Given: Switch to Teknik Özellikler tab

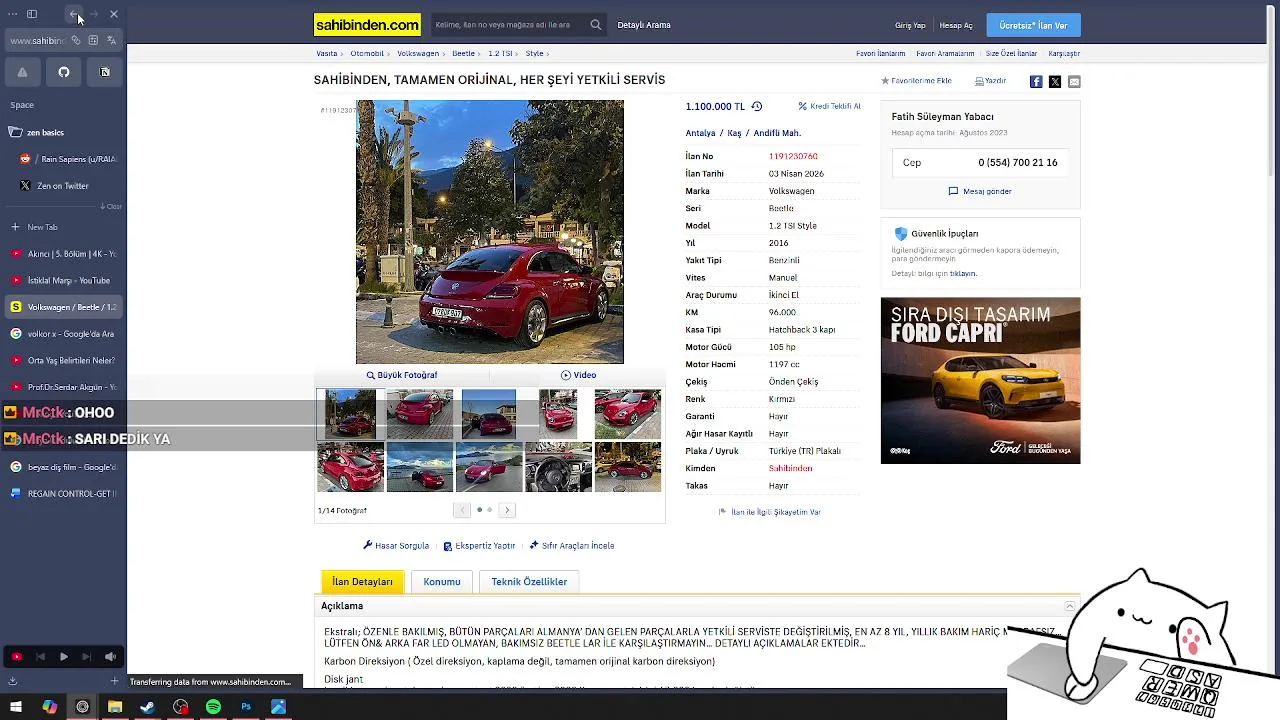Looking at the screenshot, I should (529, 582).
